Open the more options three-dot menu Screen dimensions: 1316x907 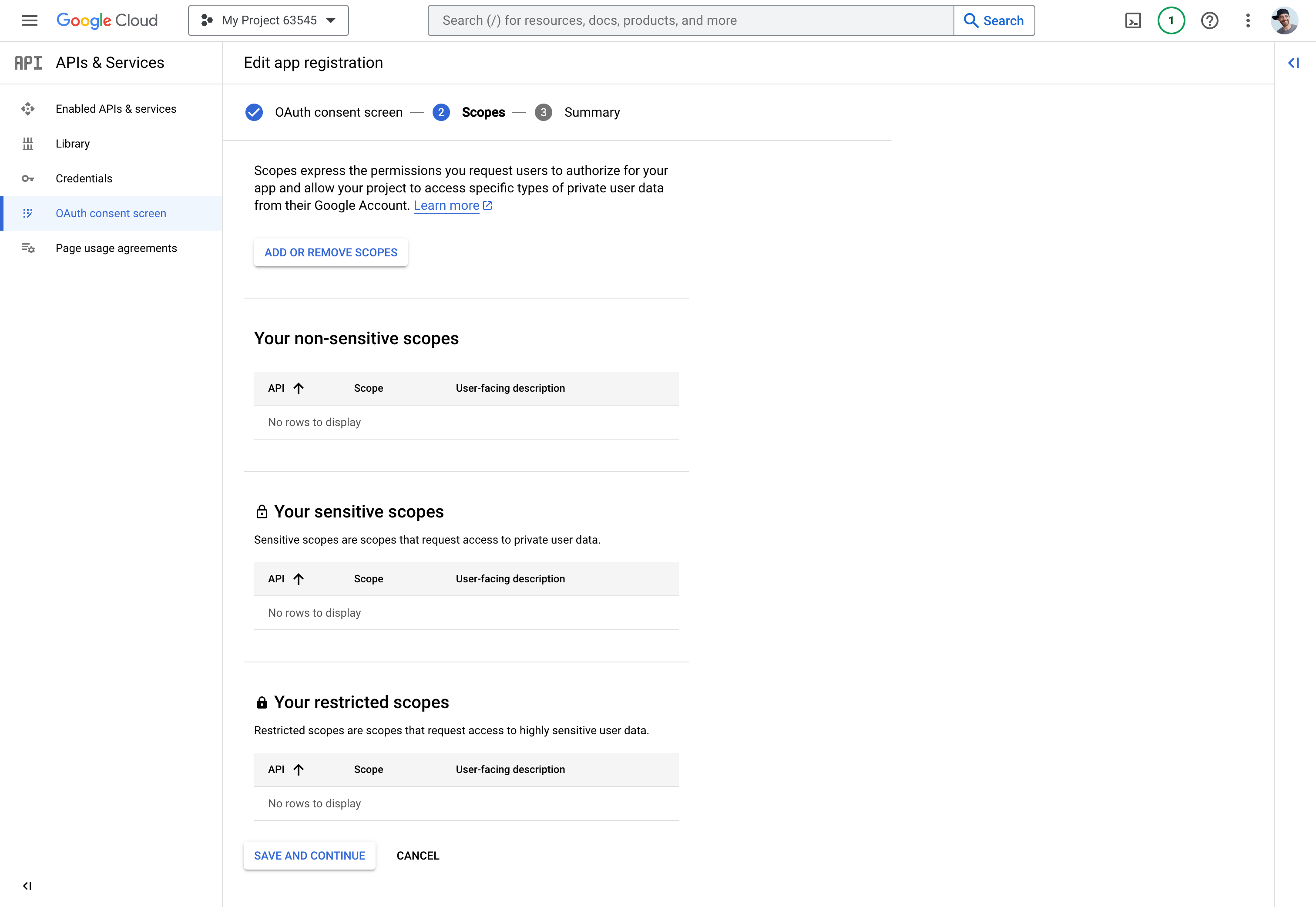click(x=1248, y=20)
